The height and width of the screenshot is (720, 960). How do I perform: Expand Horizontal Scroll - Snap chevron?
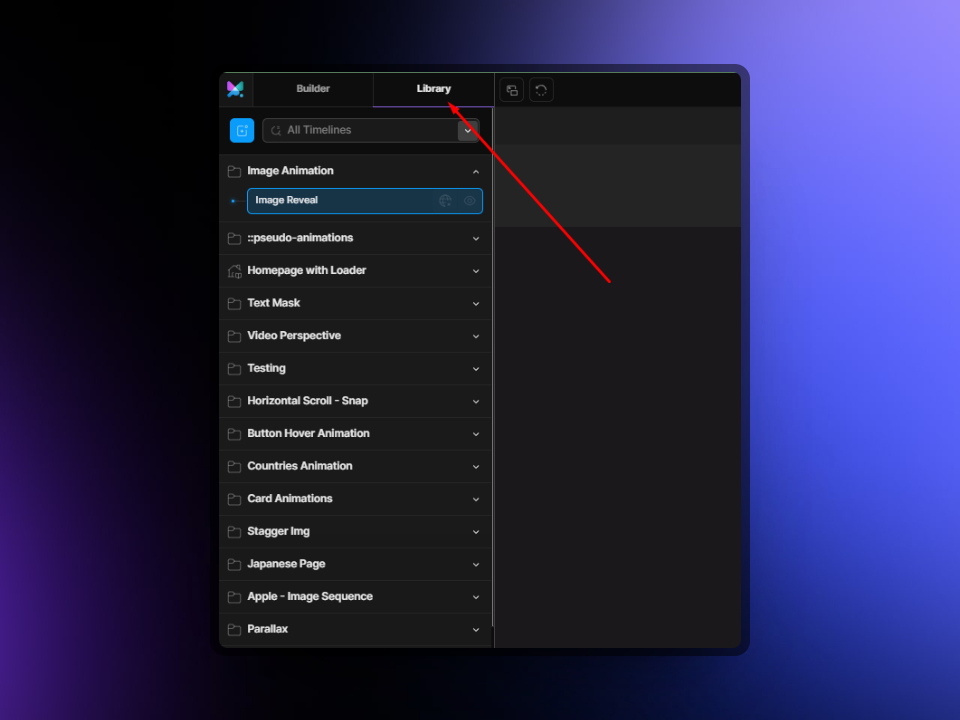pos(476,401)
